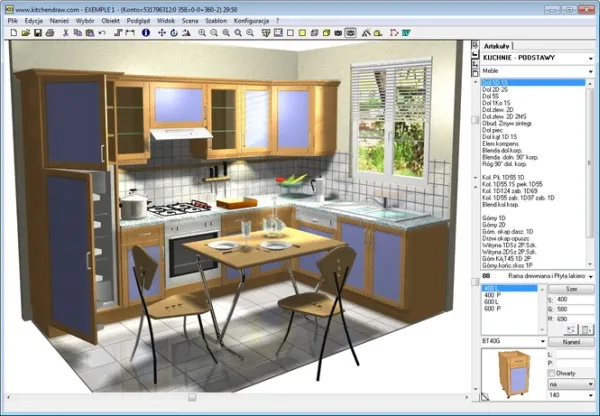600x416 pixels.
Task: Open the Edycja menu
Action: [34, 21]
